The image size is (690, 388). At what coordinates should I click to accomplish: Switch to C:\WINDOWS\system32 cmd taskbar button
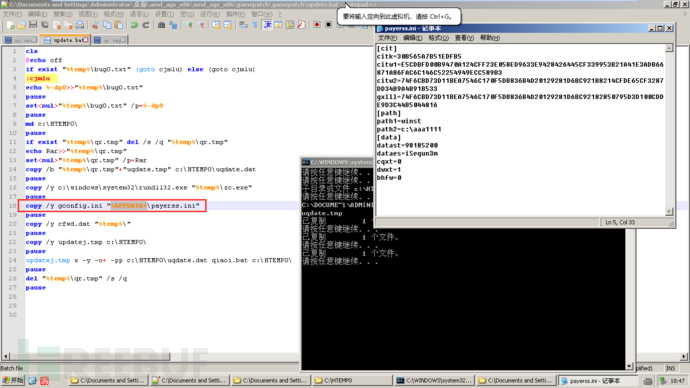(x=433, y=381)
